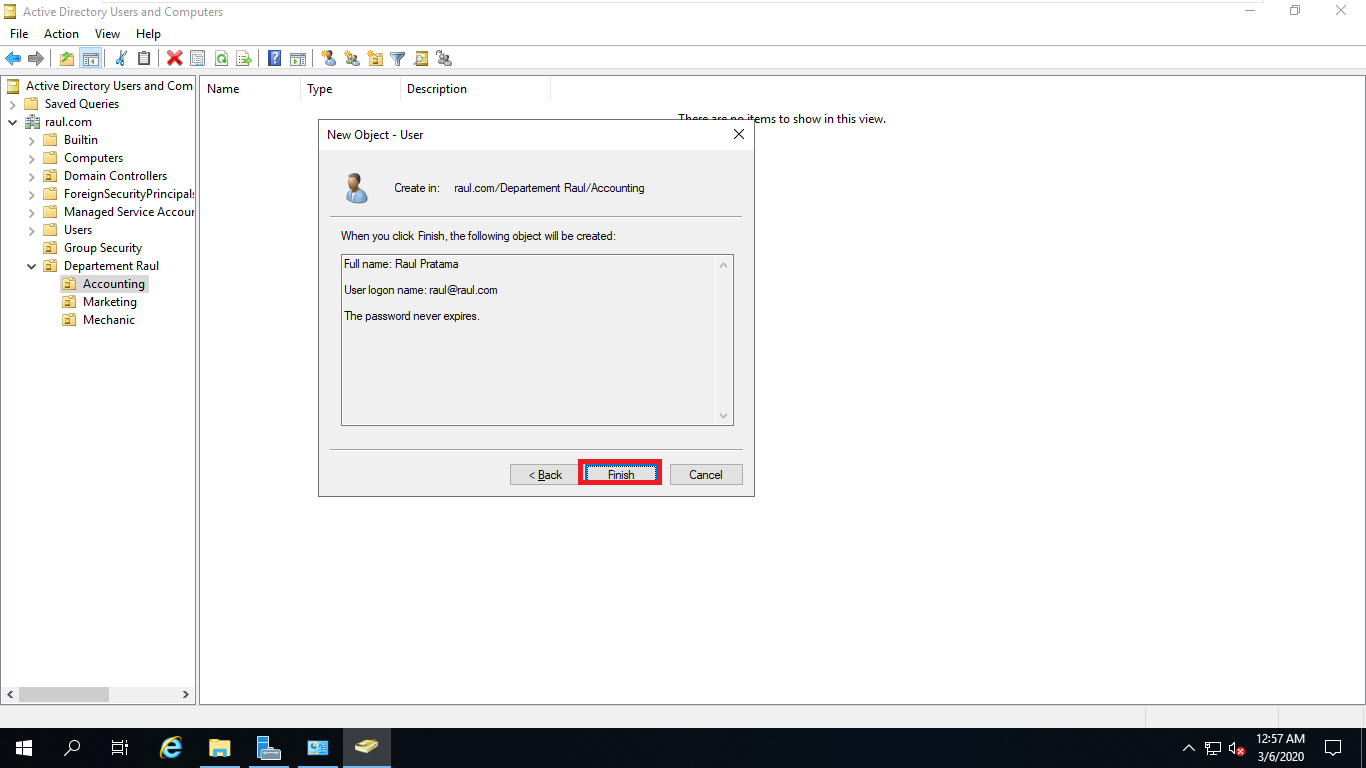Screen dimensions: 1366x768
Task: Open File Explorer from the taskbar
Action: click(x=219, y=748)
